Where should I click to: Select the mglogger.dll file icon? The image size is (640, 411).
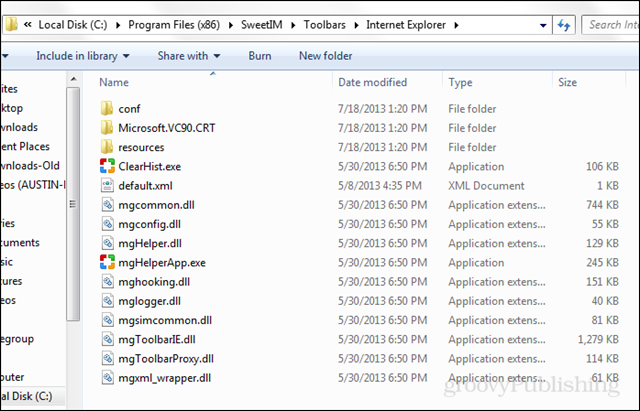tap(107, 300)
